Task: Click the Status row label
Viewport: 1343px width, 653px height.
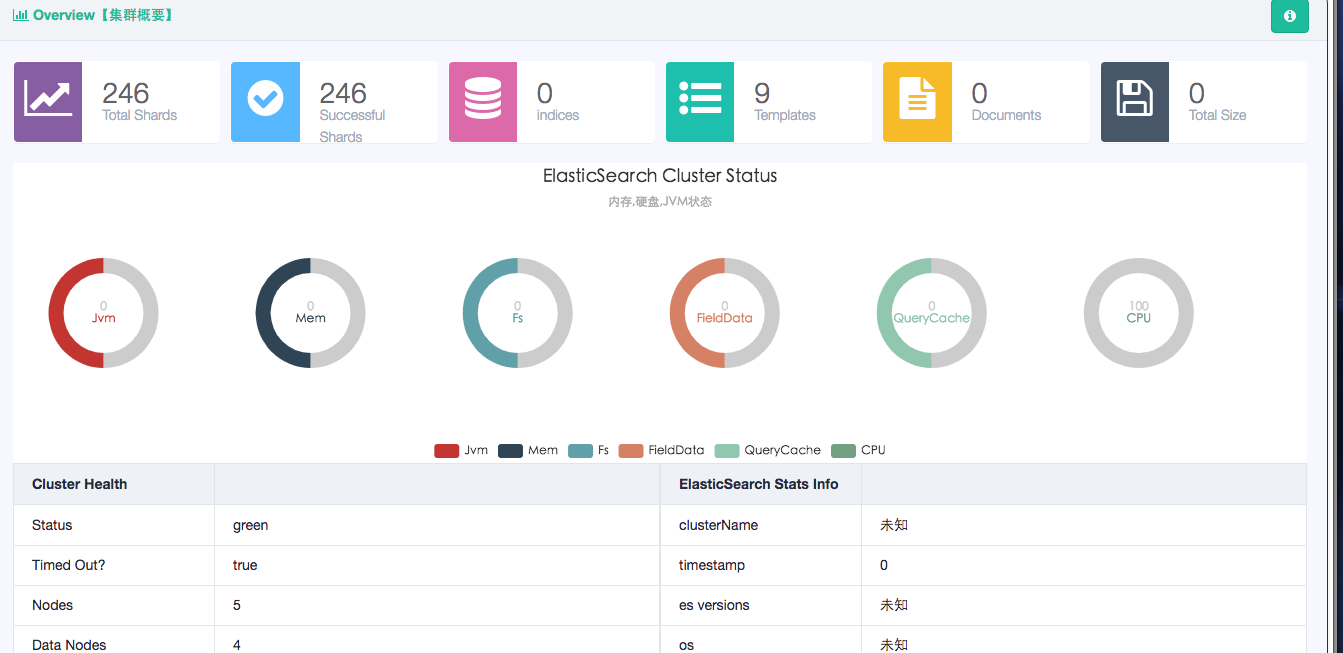Action: tap(52, 525)
